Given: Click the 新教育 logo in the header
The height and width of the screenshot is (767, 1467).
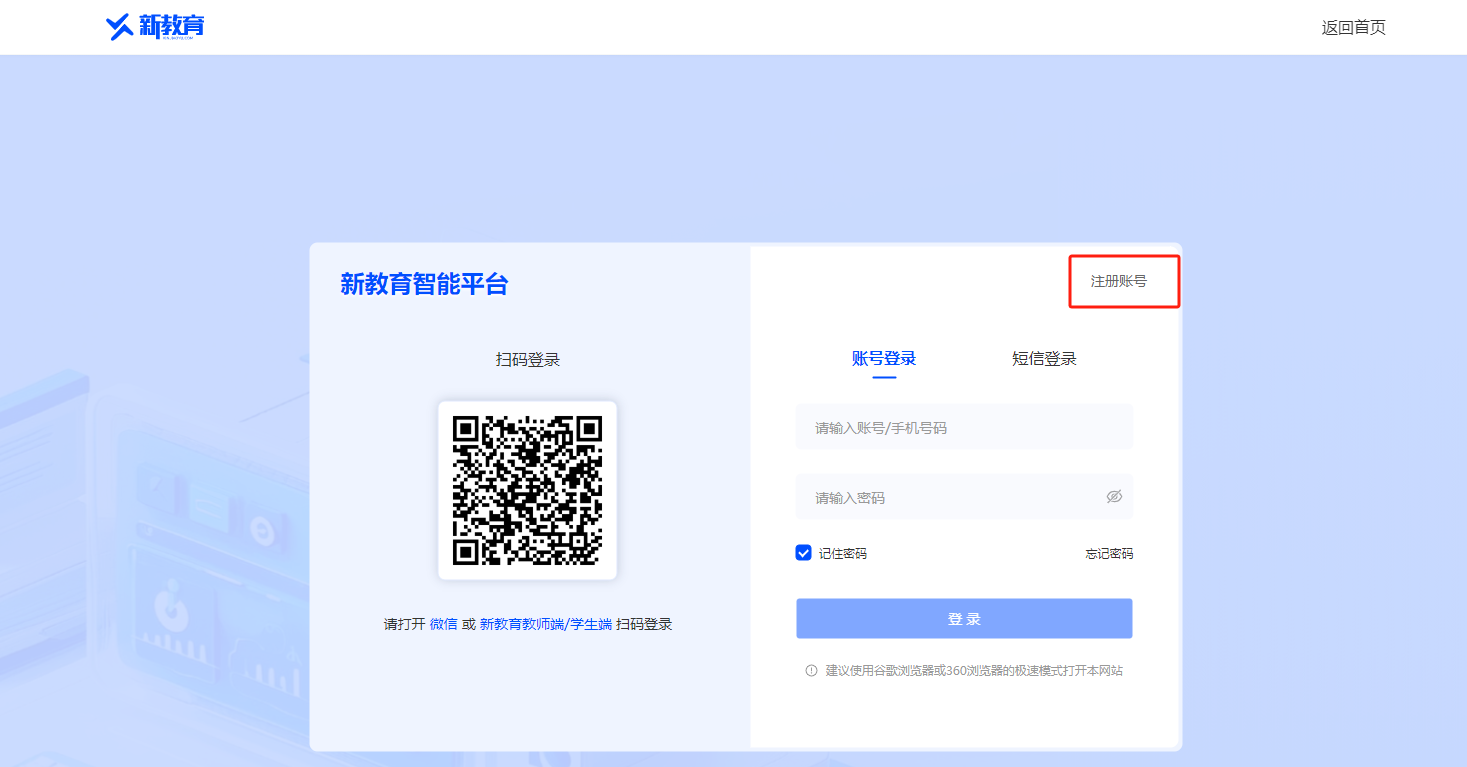Looking at the screenshot, I should pos(155,26).
